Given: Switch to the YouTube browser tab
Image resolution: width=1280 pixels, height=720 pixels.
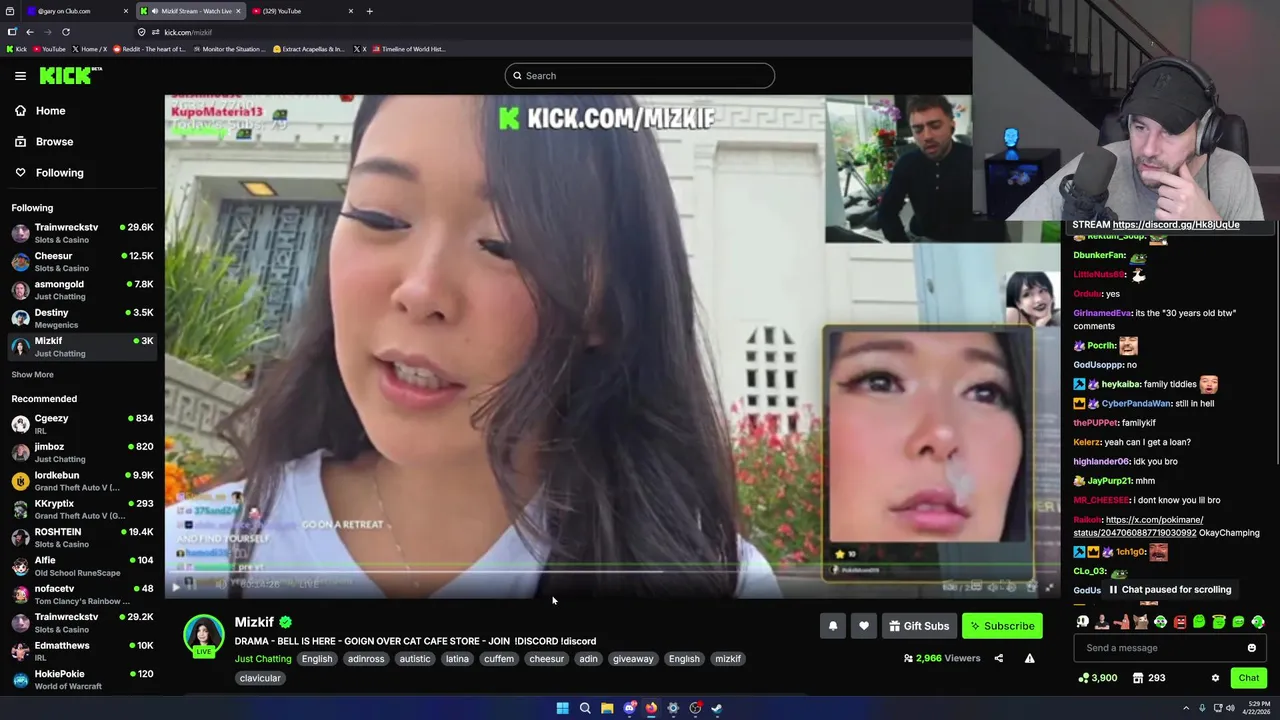Looking at the screenshot, I should coord(302,11).
